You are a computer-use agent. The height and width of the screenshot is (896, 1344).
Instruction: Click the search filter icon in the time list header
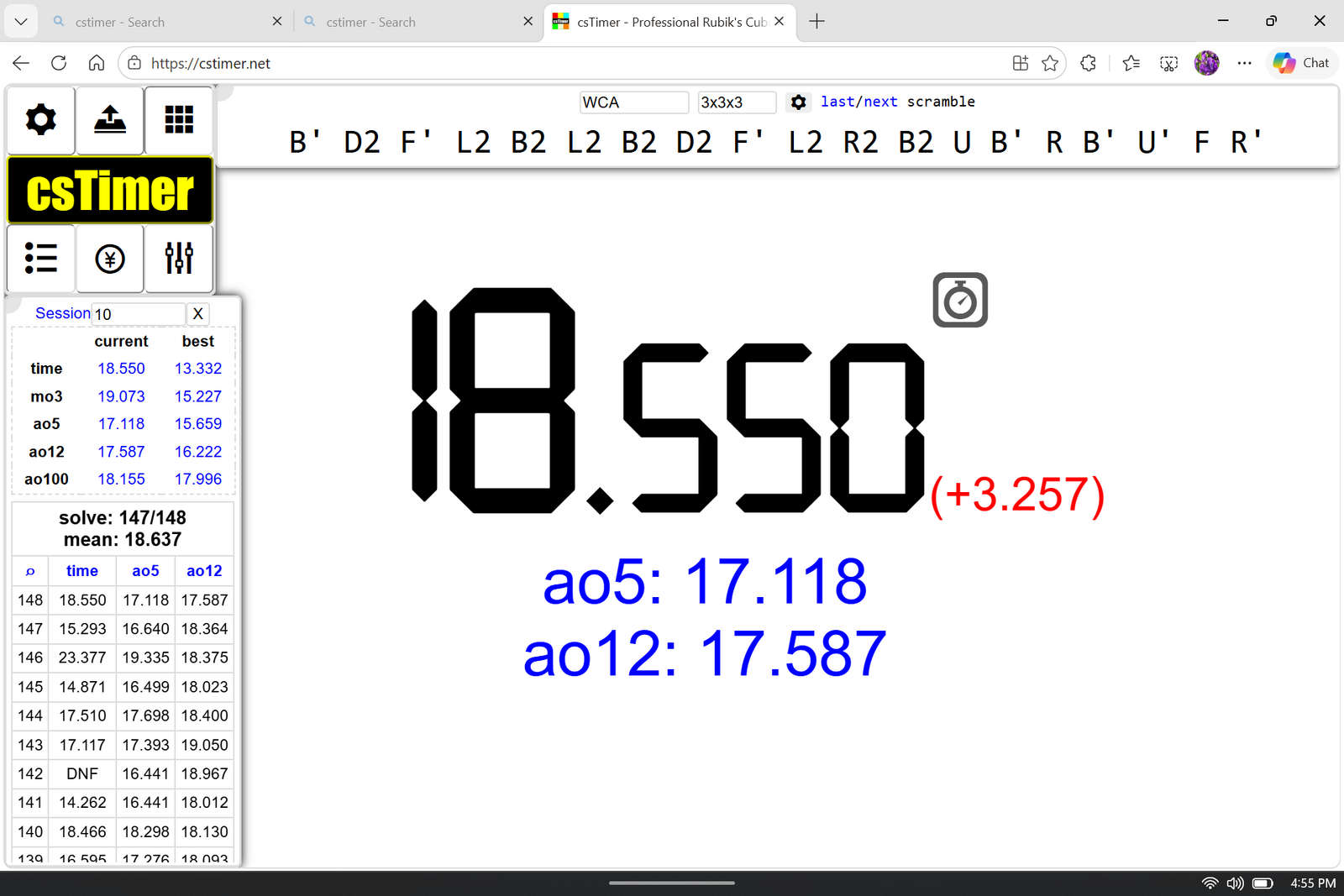tap(30, 571)
